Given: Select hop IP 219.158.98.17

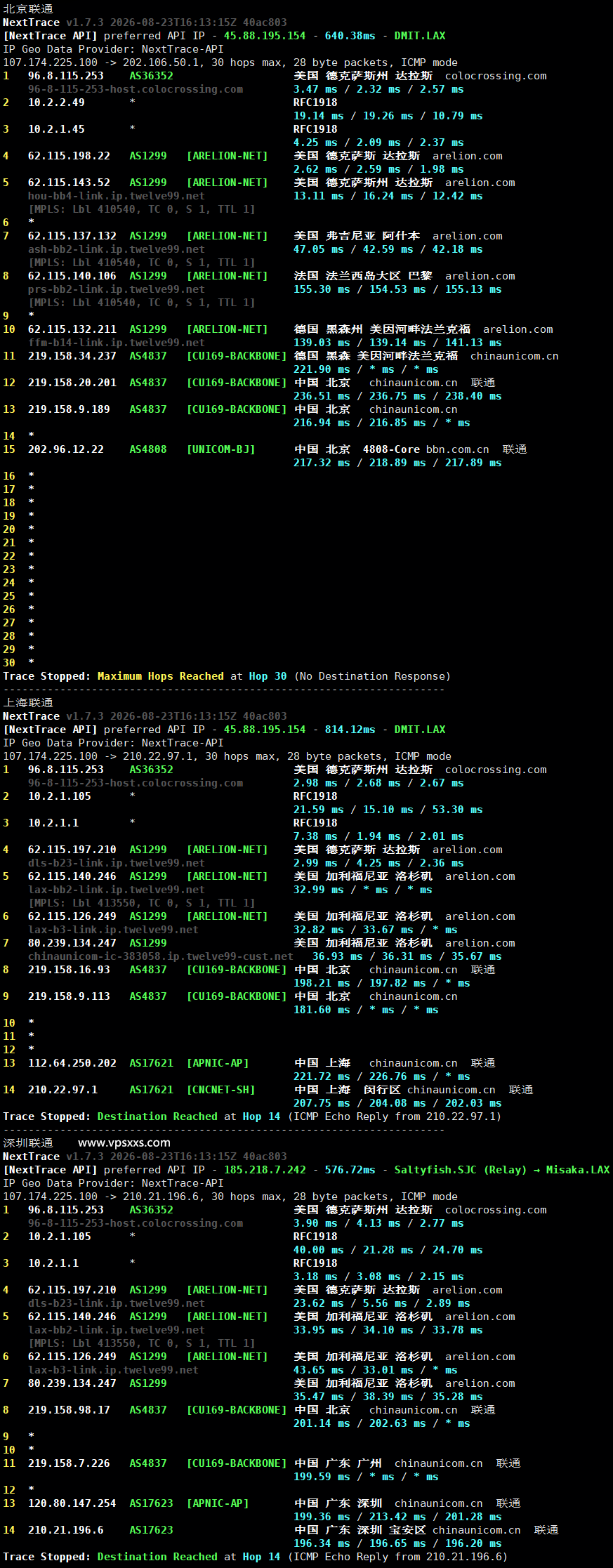Looking at the screenshot, I should (69, 1410).
